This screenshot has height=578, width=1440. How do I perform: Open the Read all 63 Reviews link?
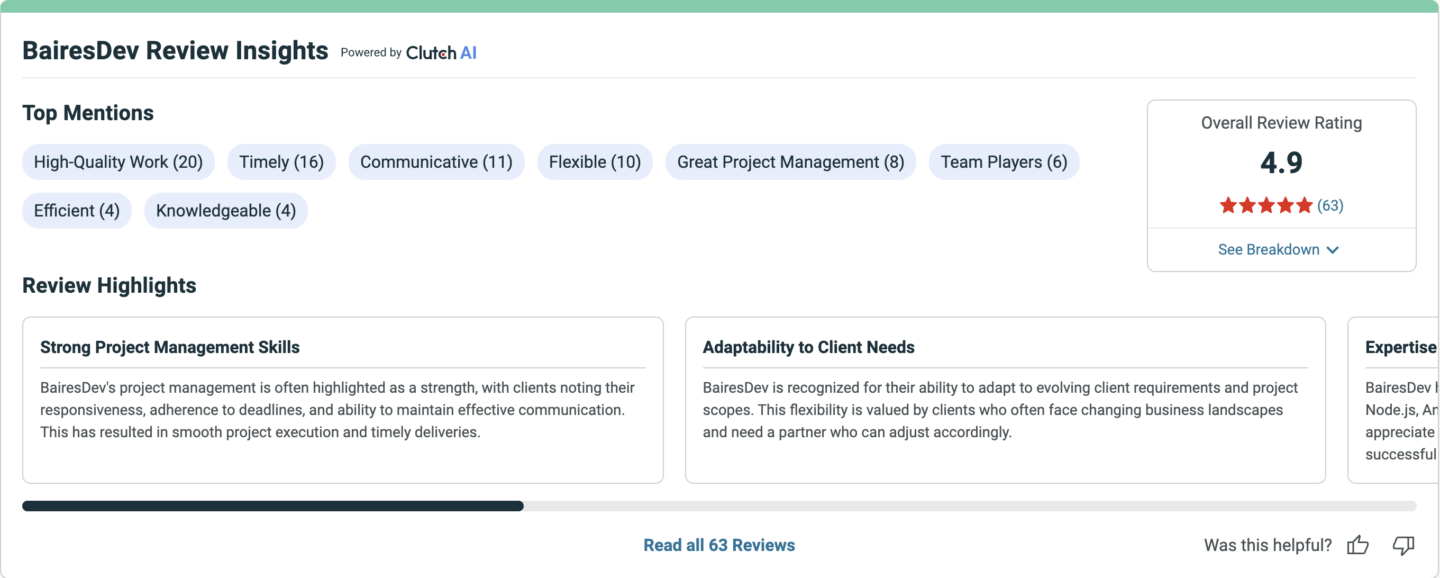(x=719, y=545)
